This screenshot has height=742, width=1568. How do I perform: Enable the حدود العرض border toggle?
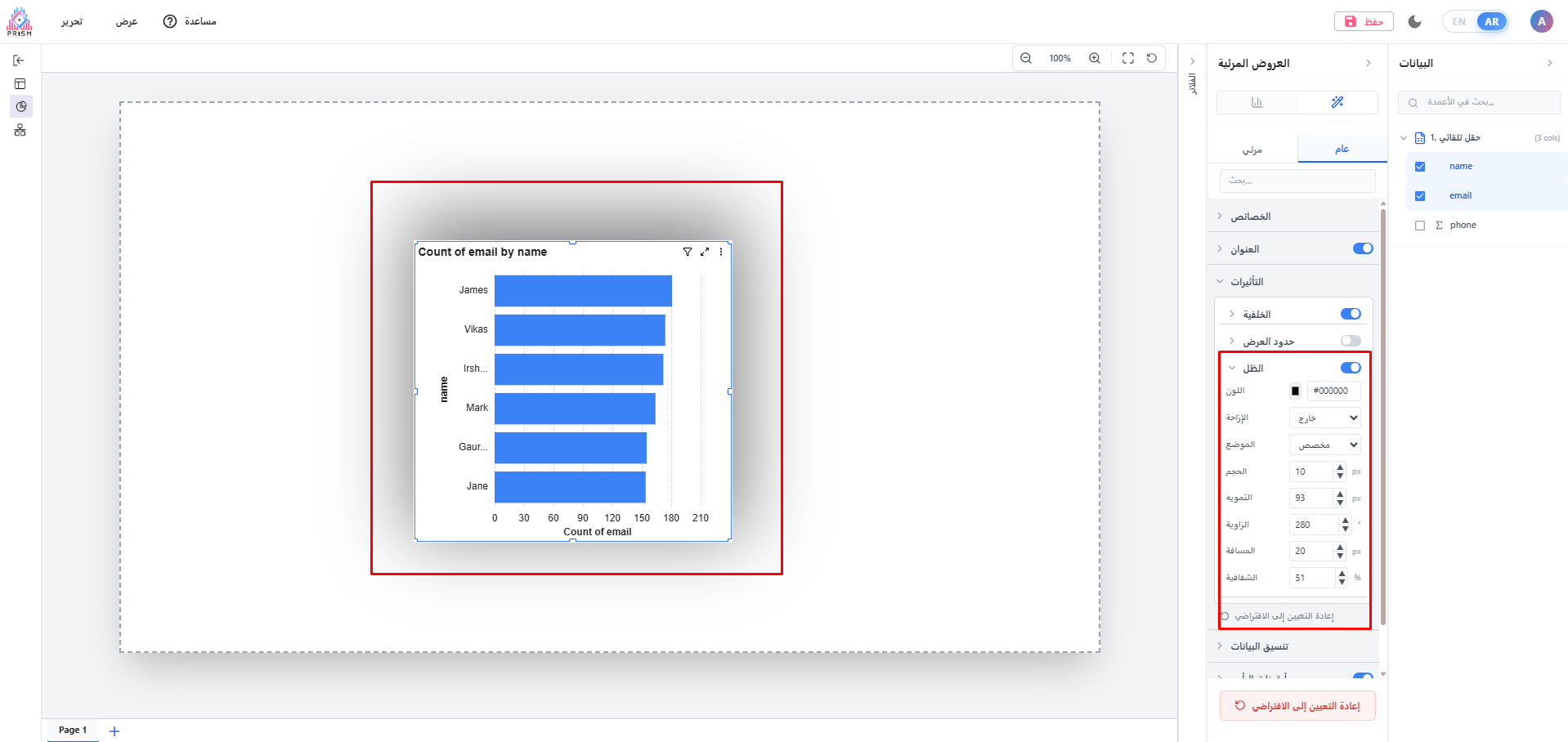coord(1351,341)
